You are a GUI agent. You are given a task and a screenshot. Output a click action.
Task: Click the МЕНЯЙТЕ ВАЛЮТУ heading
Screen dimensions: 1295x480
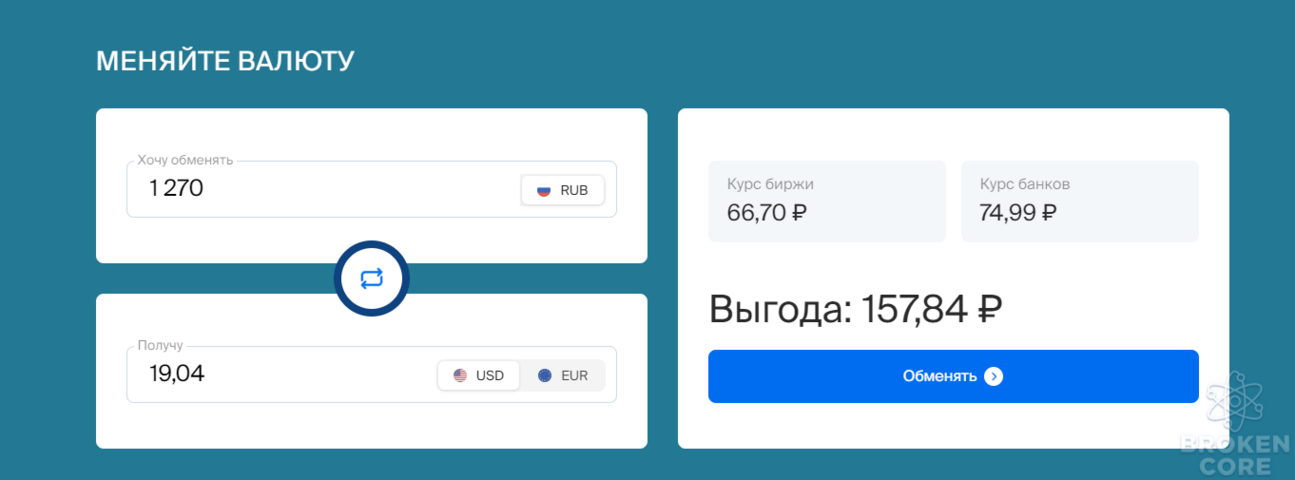[225, 61]
